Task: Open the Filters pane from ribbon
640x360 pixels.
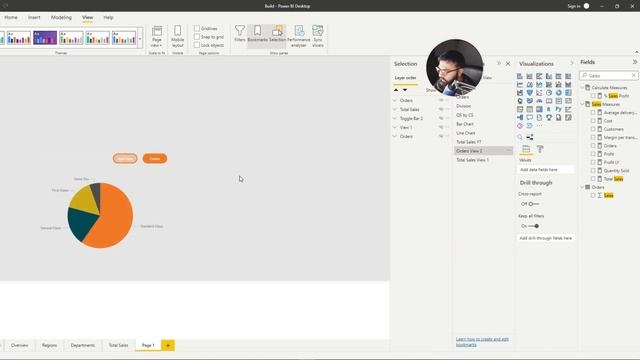Action: pyautogui.click(x=240, y=33)
